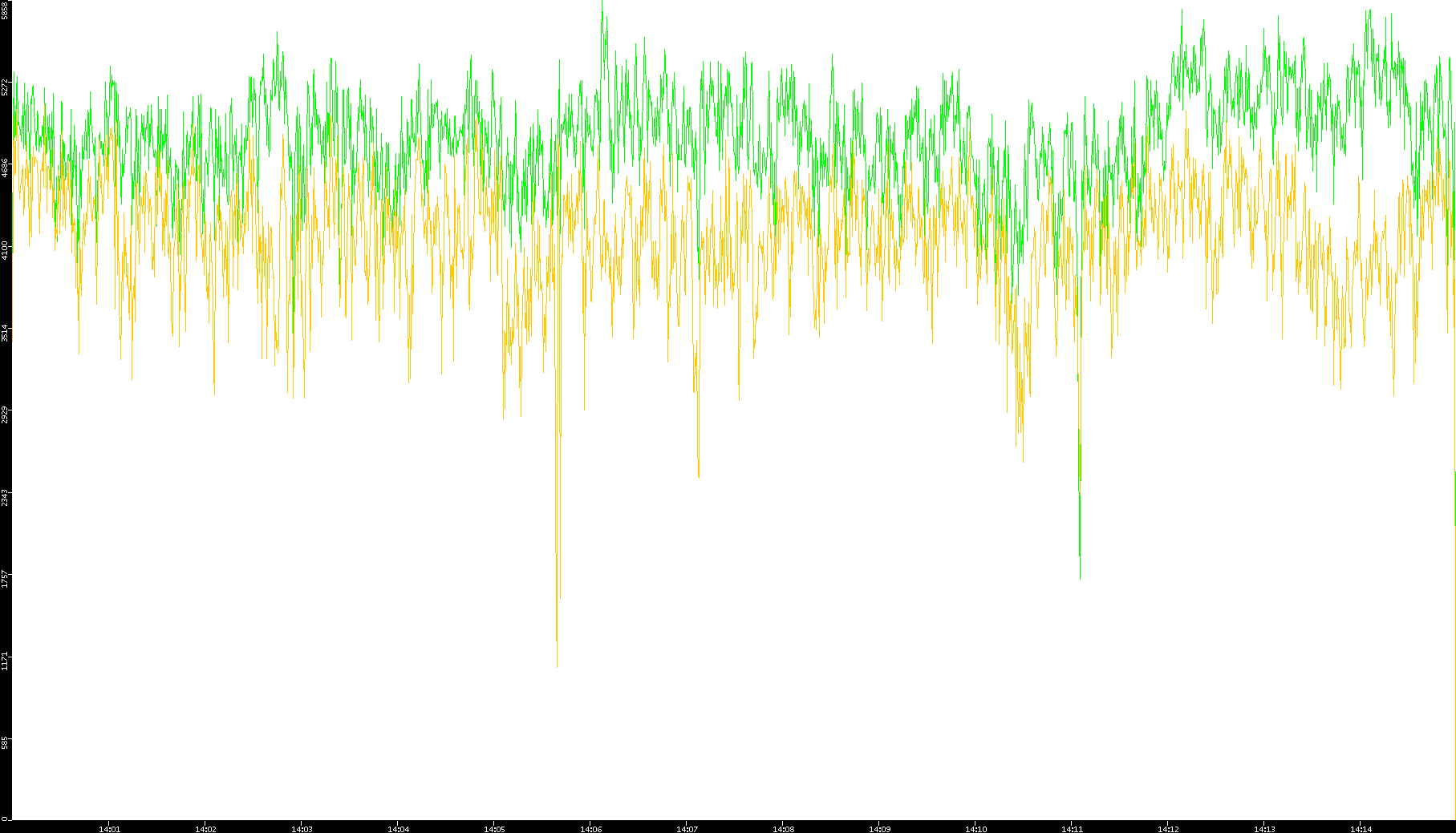Select the 14:11 time axis label
The height and width of the screenshot is (833, 1456).
click(1072, 828)
